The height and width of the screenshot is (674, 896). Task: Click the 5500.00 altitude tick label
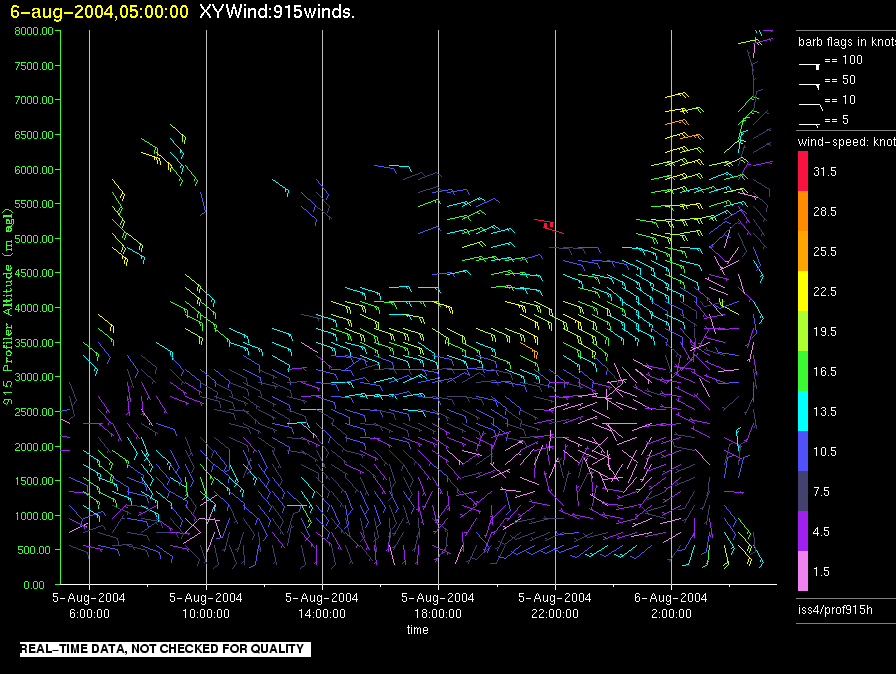click(34, 204)
